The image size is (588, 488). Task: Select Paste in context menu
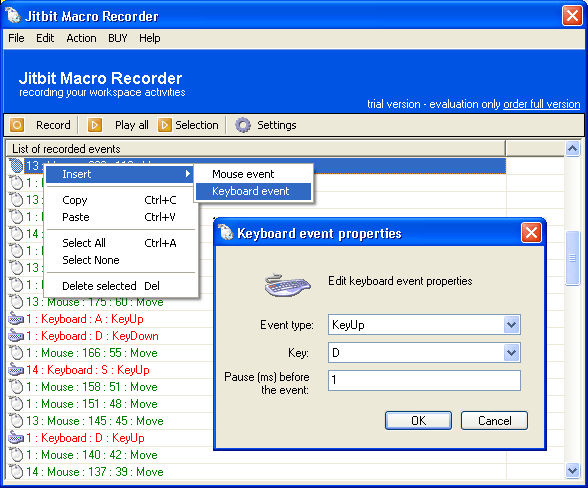point(121,217)
